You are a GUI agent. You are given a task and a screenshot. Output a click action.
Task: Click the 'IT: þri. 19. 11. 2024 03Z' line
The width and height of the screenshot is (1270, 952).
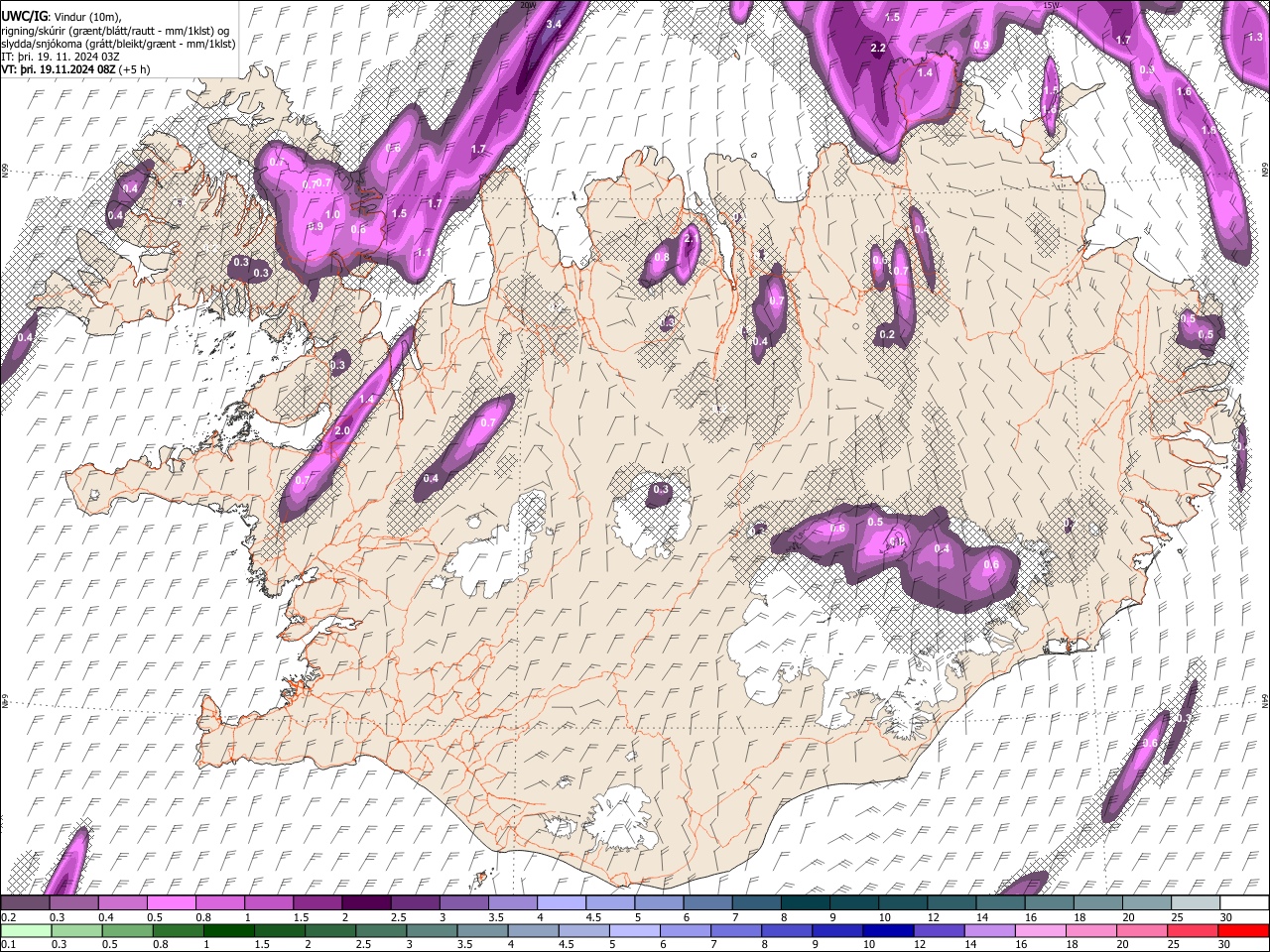(x=61, y=57)
